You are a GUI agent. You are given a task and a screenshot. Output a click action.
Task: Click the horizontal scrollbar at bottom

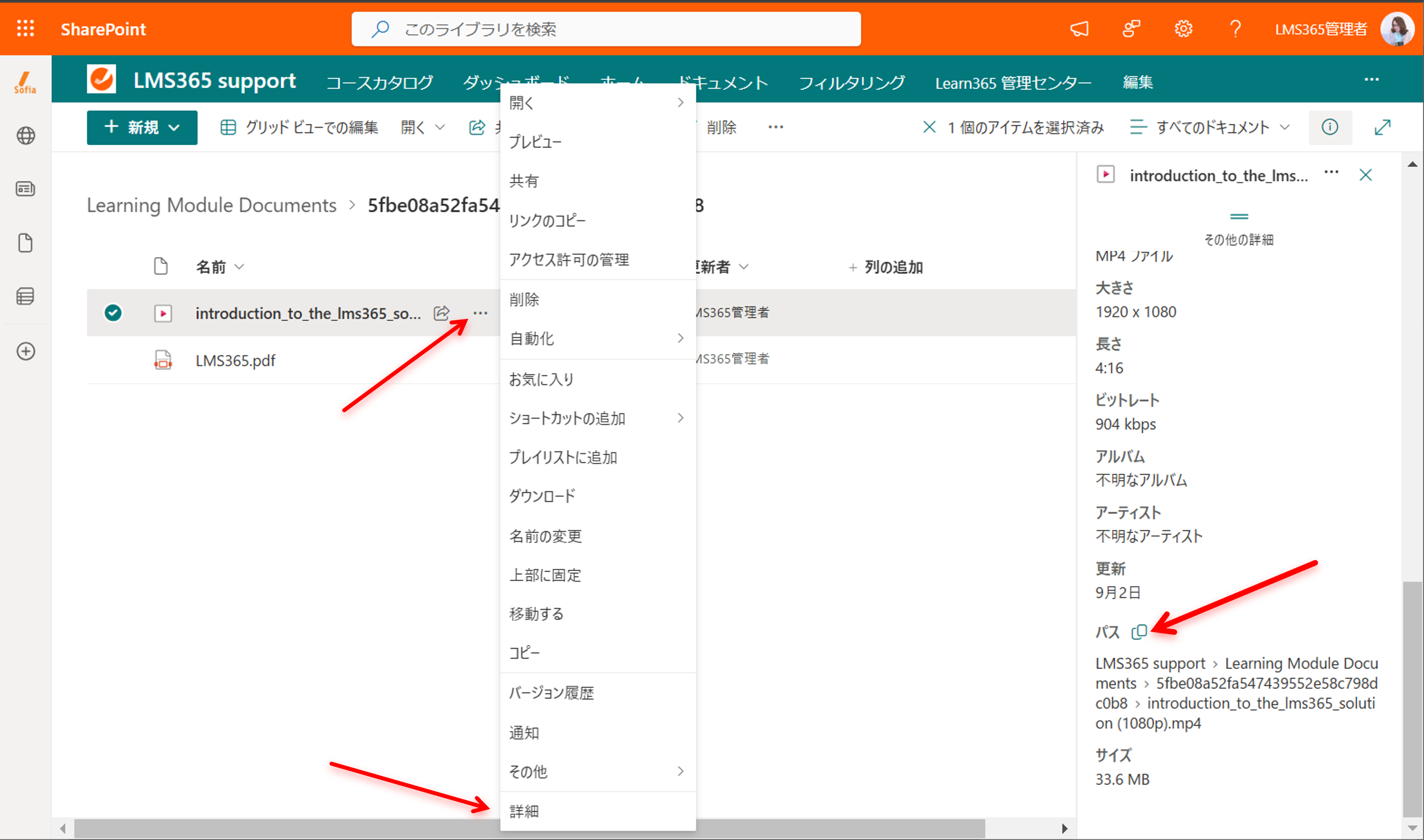[x=529, y=829]
